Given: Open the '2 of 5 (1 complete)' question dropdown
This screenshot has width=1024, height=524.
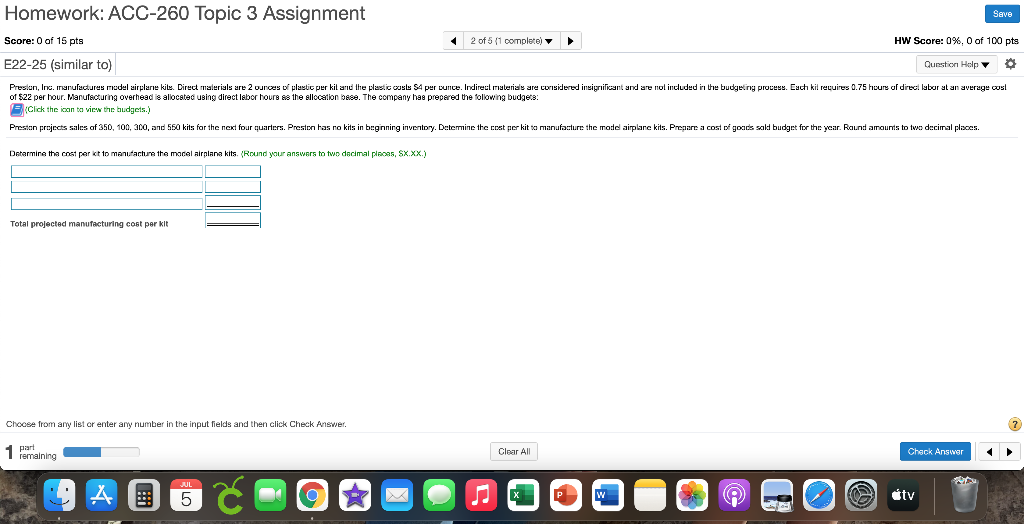Looking at the screenshot, I should 511,41.
